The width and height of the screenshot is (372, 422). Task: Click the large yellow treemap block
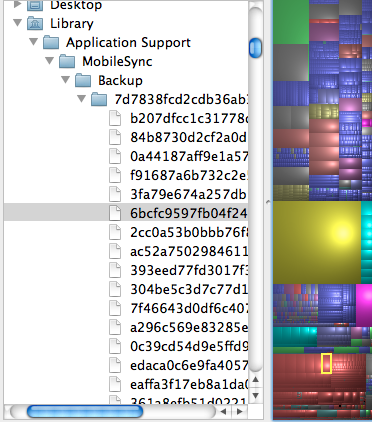coord(317,242)
